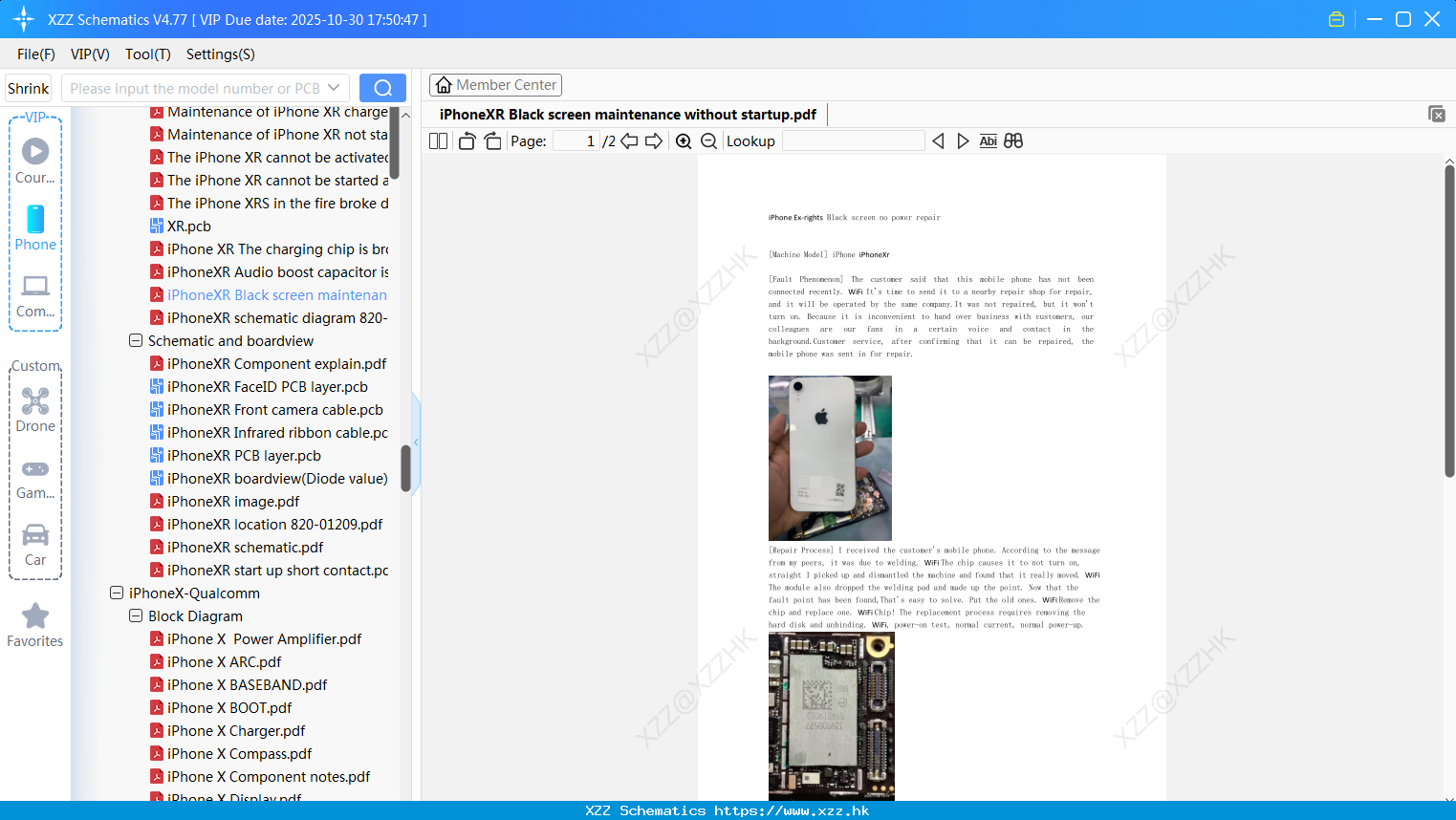Open the Courses sidebar section

click(x=35, y=161)
